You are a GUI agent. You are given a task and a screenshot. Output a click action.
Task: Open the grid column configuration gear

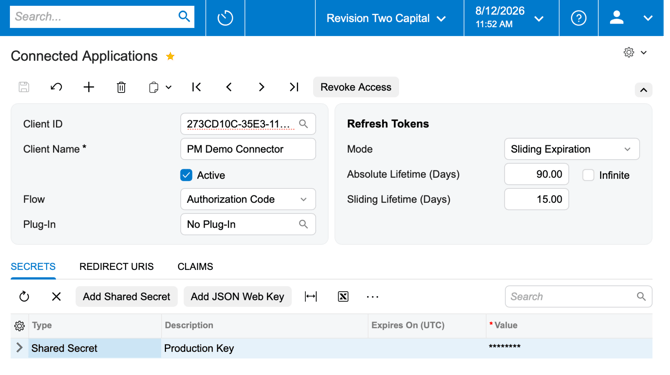pos(19,326)
